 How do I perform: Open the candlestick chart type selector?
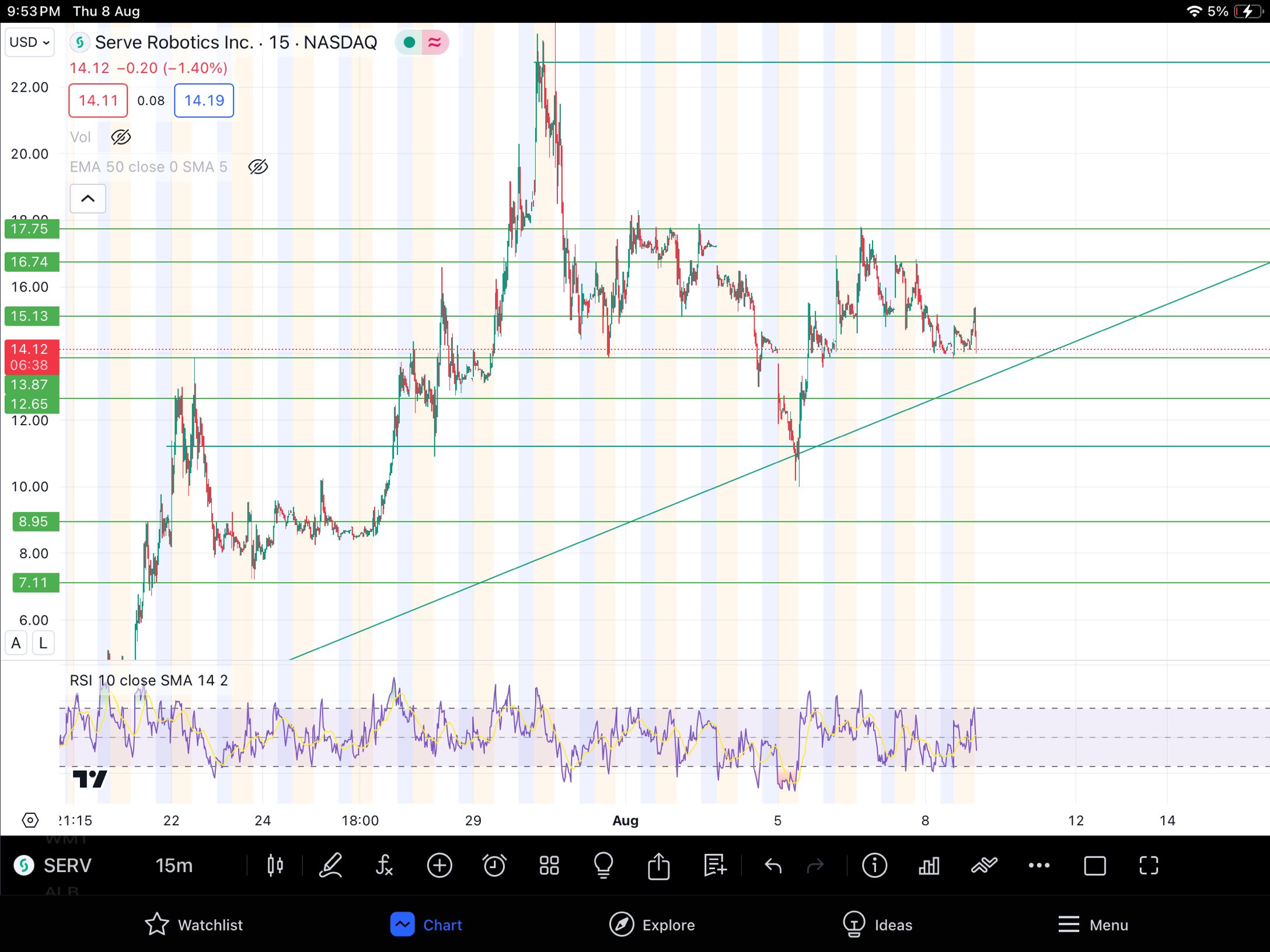275,865
